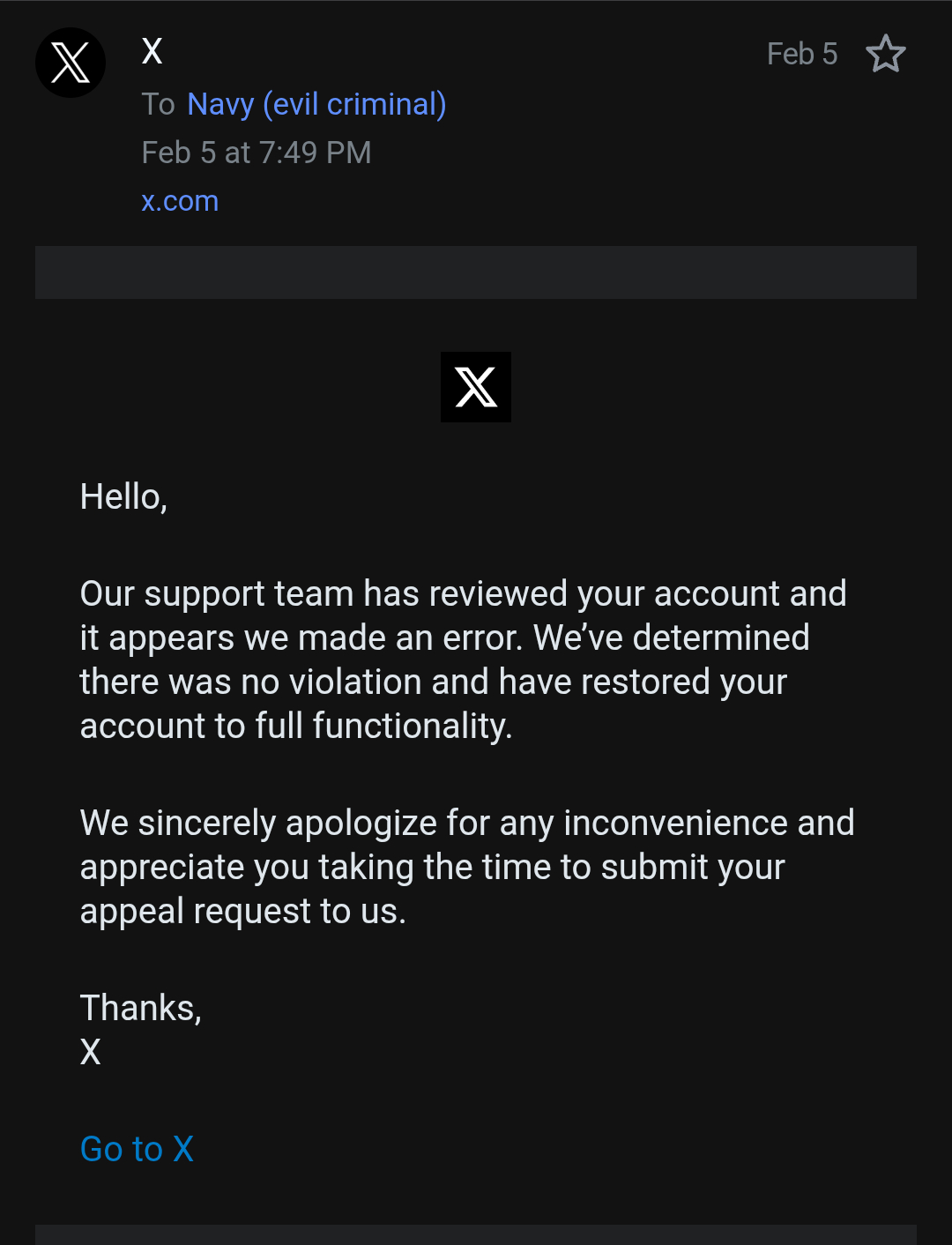952x1245 pixels.
Task: Open the x.com sender domain link
Action: [x=180, y=201]
